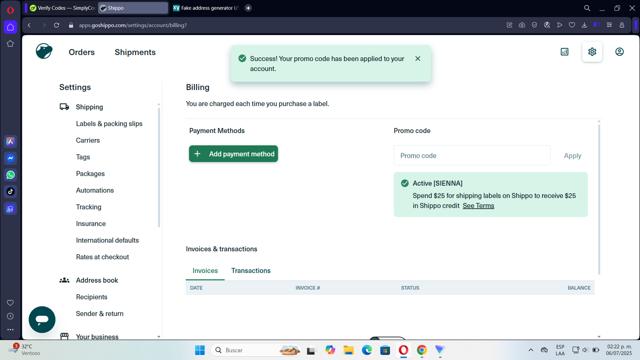
Task: Click Add payment method button
Action: point(233,154)
